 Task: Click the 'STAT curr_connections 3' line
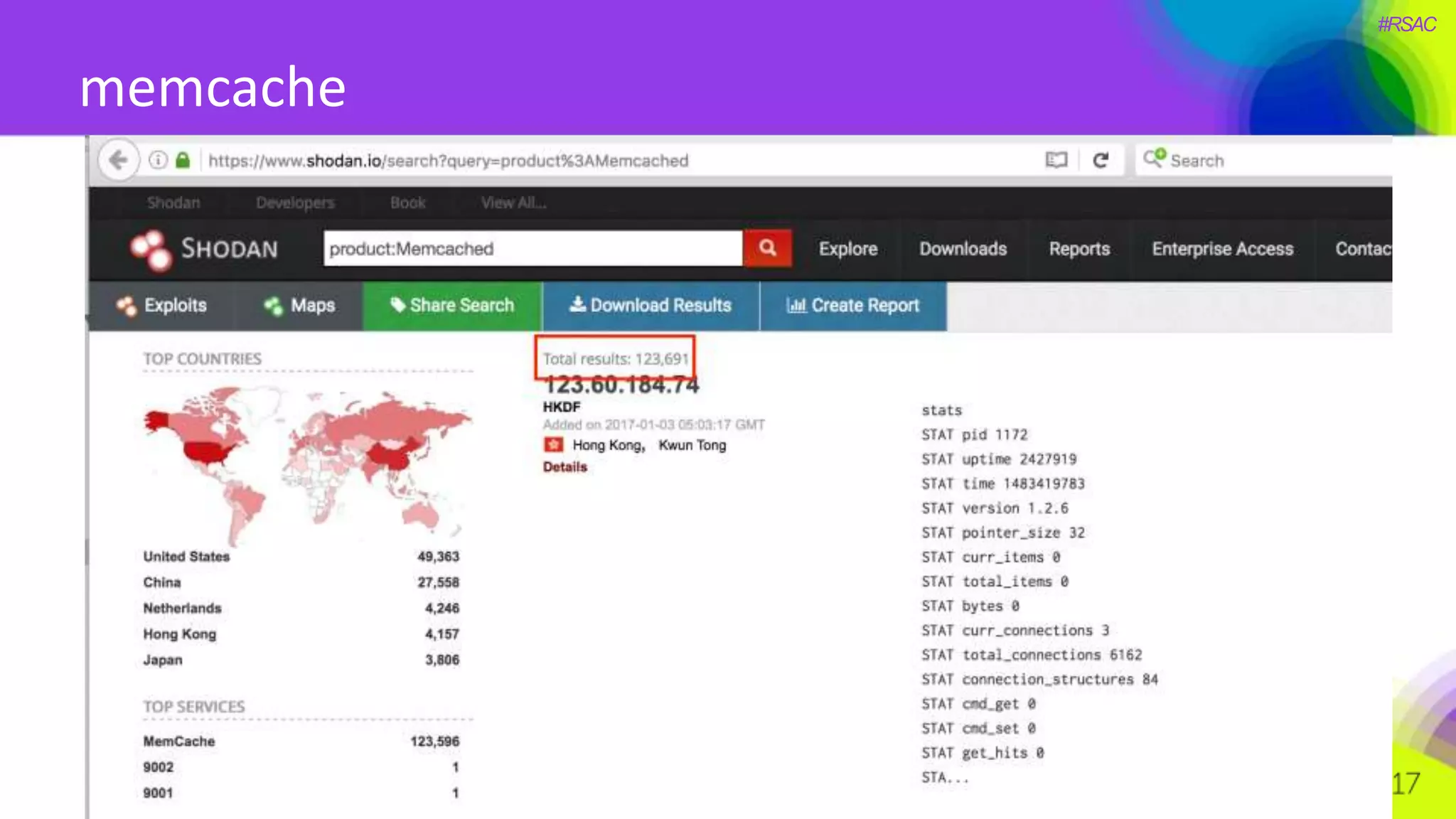point(1015,631)
